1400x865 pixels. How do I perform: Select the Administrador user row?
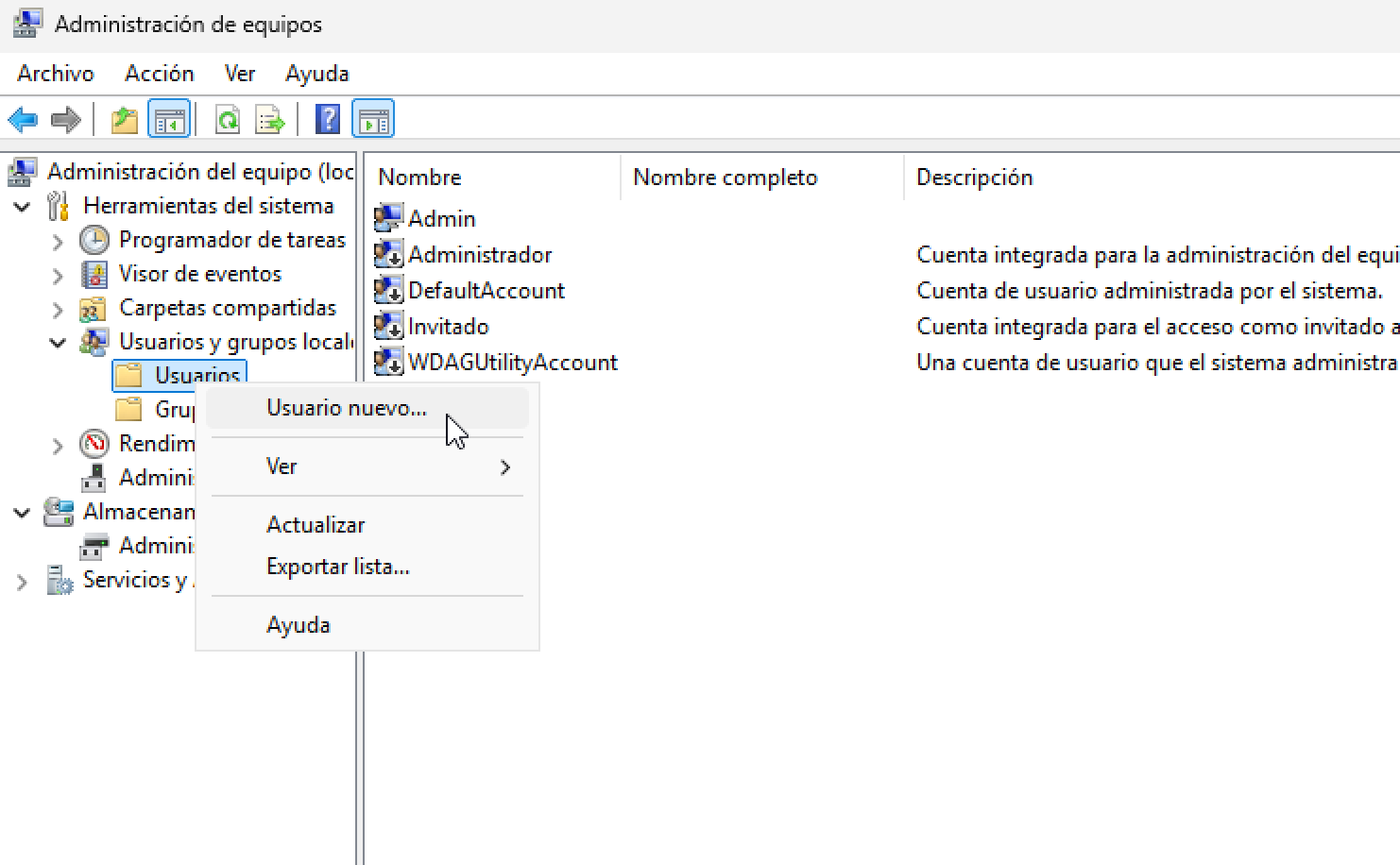[480, 255]
